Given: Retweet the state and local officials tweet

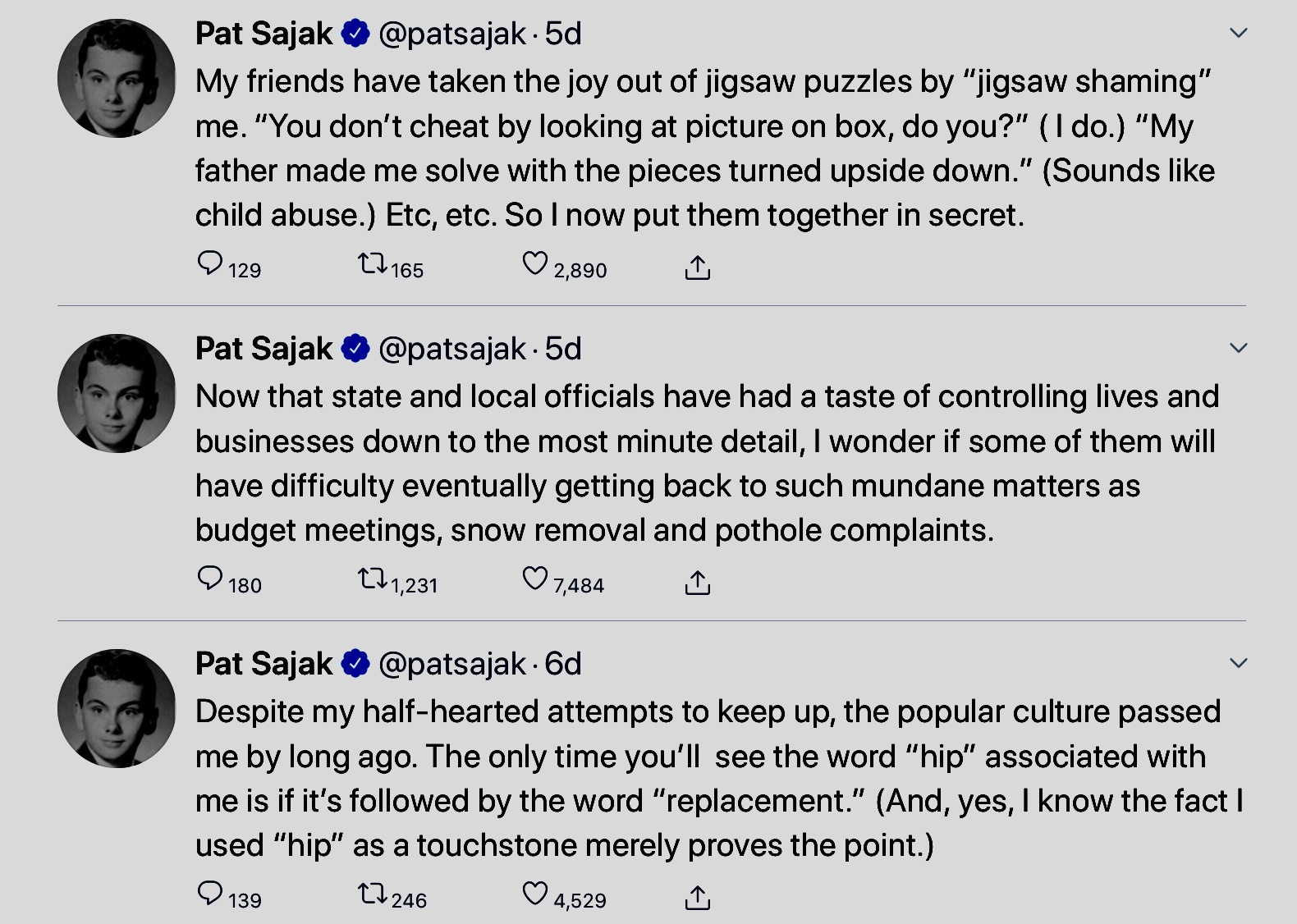Looking at the screenshot, I should (373, 579).
